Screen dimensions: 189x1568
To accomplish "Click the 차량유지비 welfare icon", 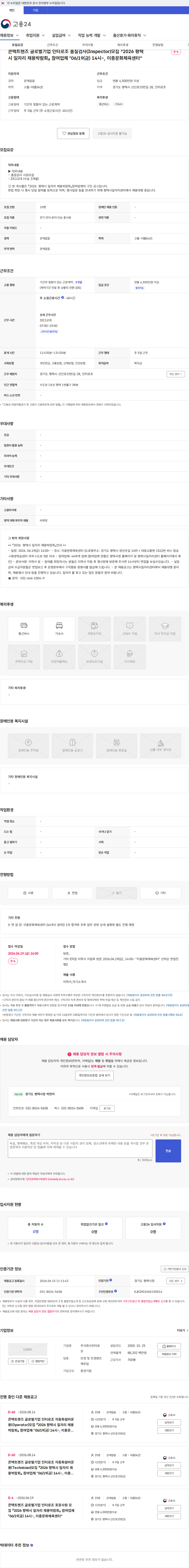I will tap(94, 629).
